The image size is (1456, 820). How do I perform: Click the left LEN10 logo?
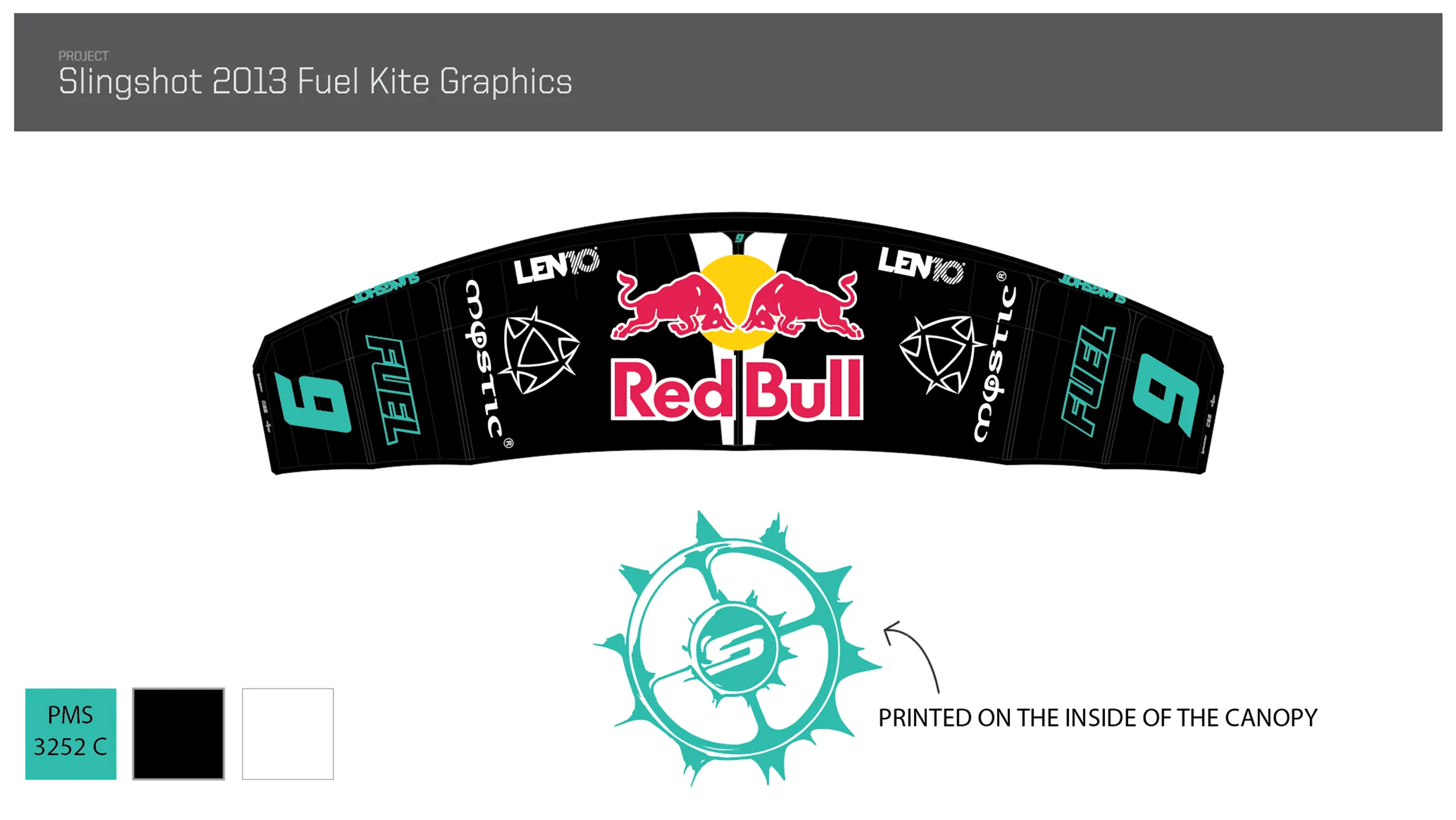tap(556, 266)
